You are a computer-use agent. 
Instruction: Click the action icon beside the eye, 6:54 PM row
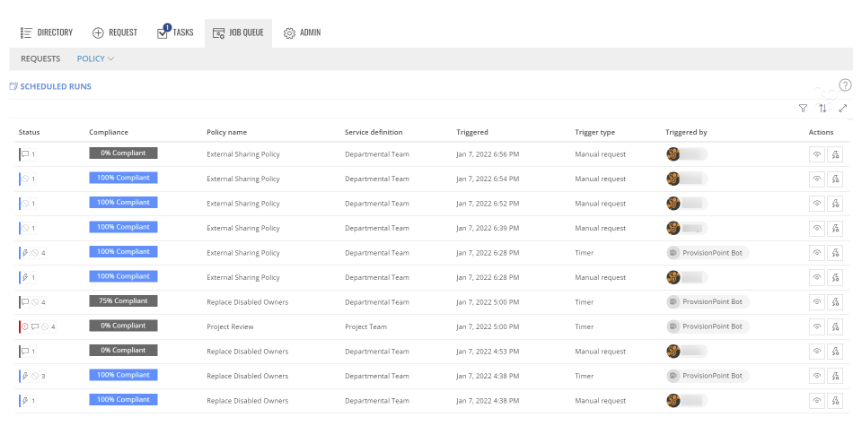click(835, 179)
